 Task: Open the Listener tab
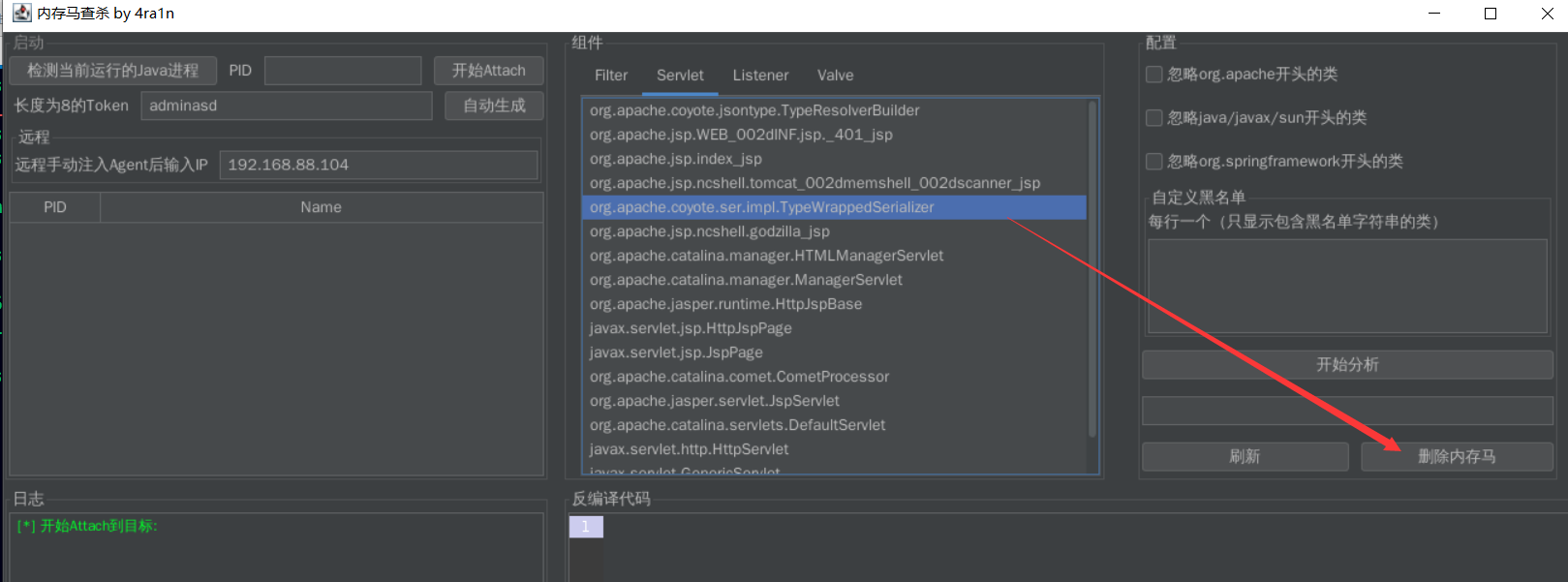(x=760, y=76)
